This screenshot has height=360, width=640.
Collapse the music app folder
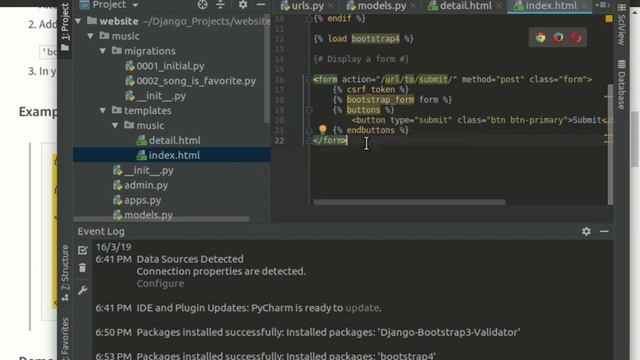click(91, 36)
